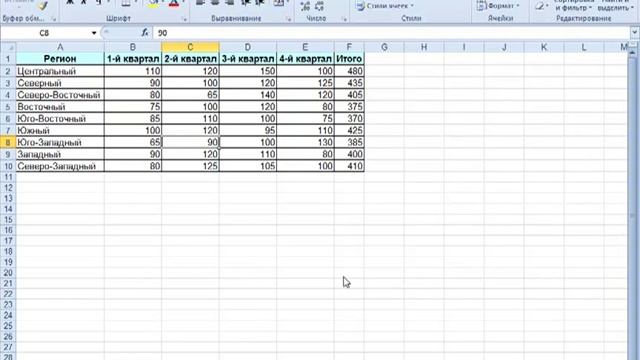Click the Select All corner button
This screenshot has height=360, width=640.
tap(8, 47)
